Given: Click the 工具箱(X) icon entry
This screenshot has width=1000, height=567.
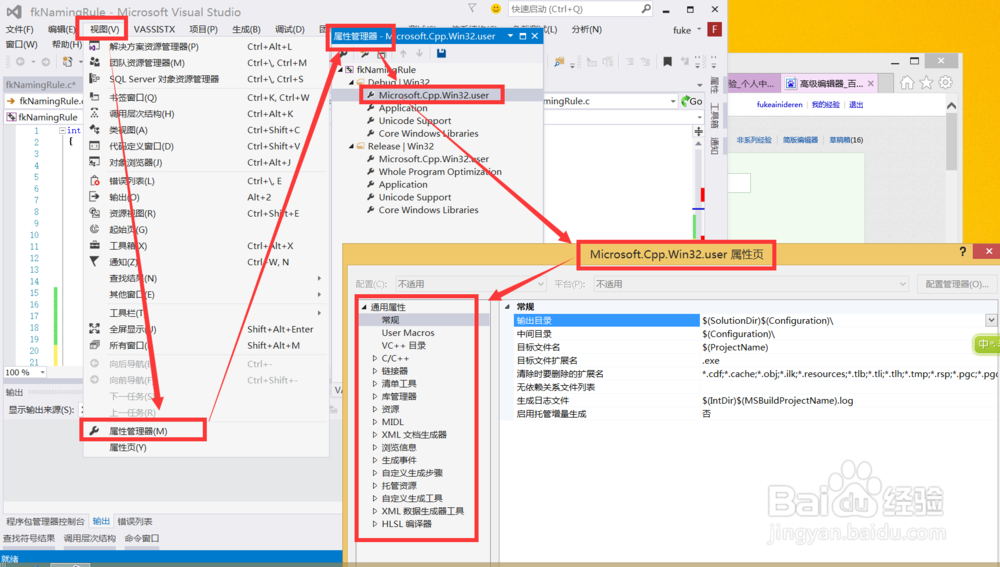Looking at the screenshot, I should point(94,246).
